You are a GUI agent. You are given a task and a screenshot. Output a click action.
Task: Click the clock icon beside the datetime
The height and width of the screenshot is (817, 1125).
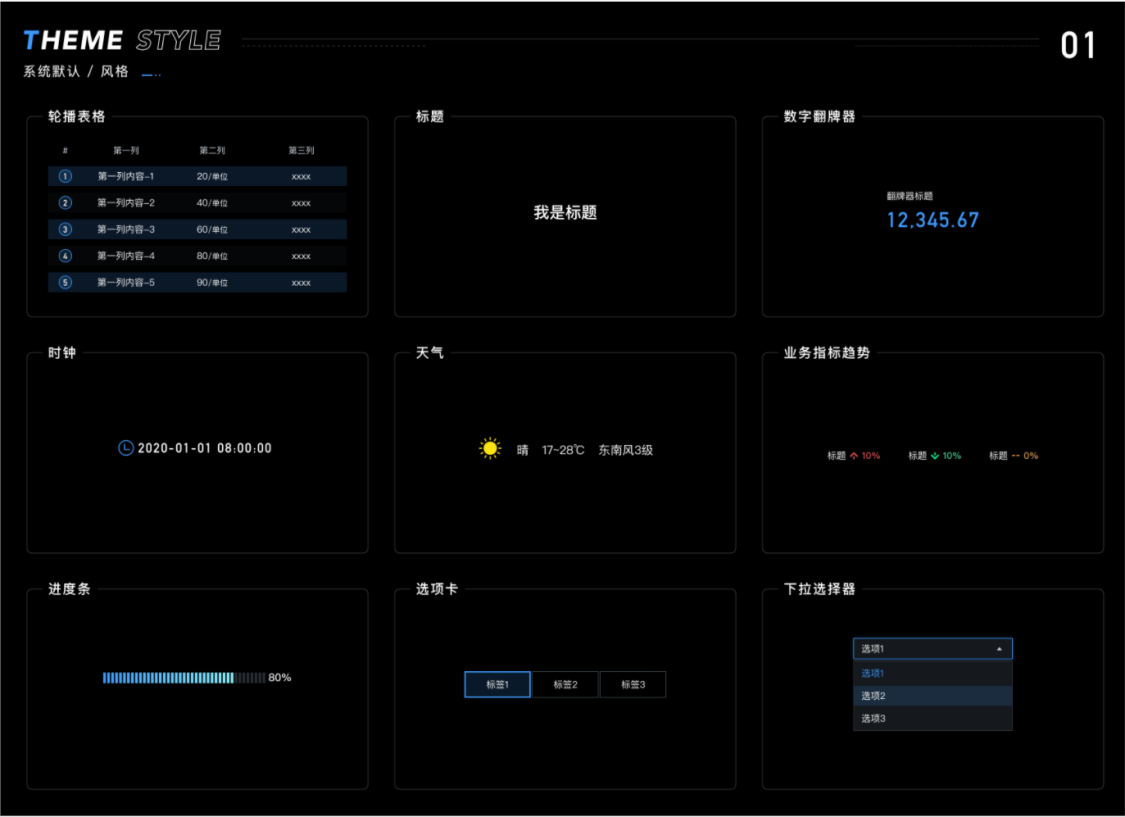click(x=125, y=448)
